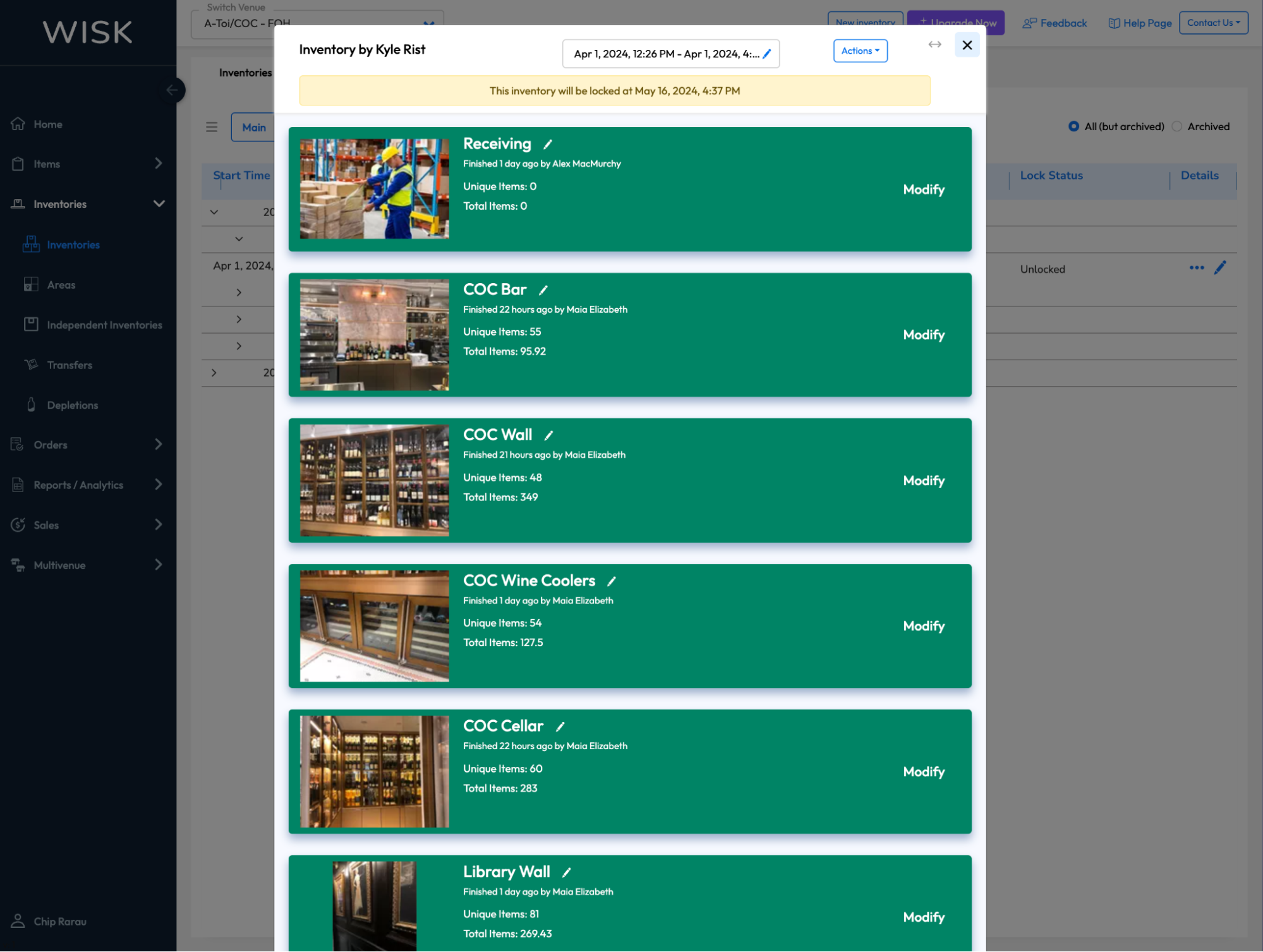The height and width of the screenshot is (952, 1263).
Task: Open the Switch Venue dropdown
Action: click(428, 23)
